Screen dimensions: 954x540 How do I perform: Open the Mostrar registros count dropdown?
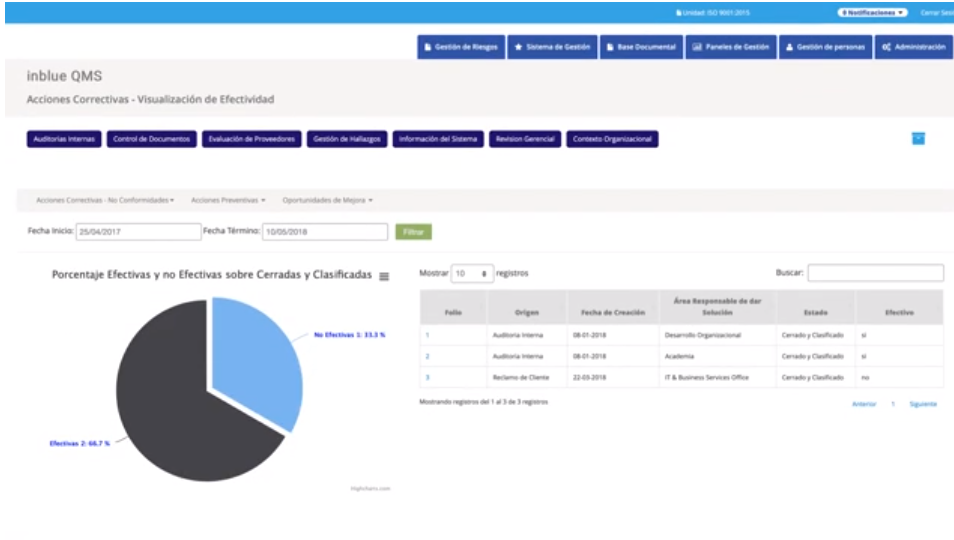[472, 273]
